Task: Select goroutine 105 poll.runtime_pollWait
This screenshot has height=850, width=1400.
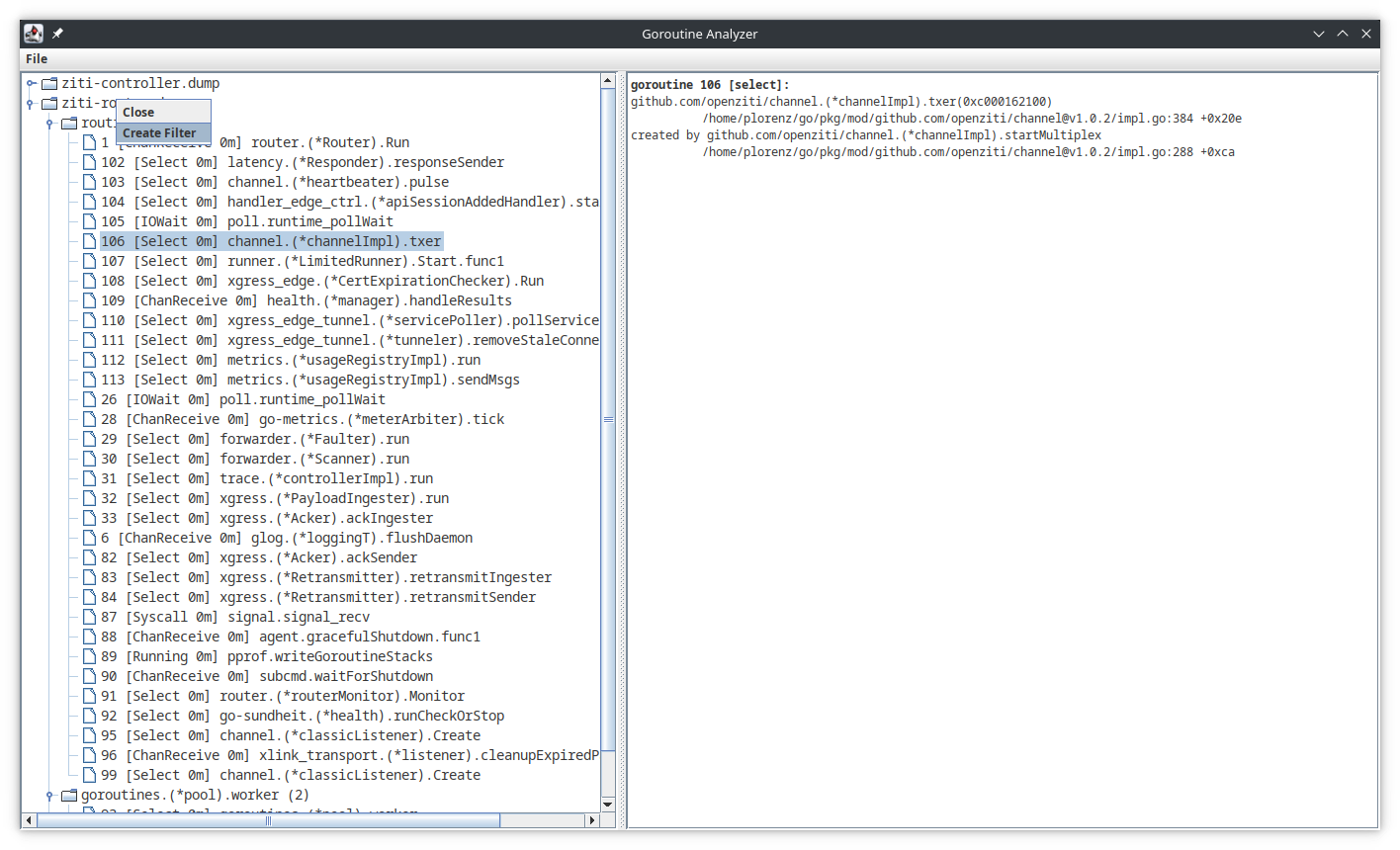Action: point(247,221)
